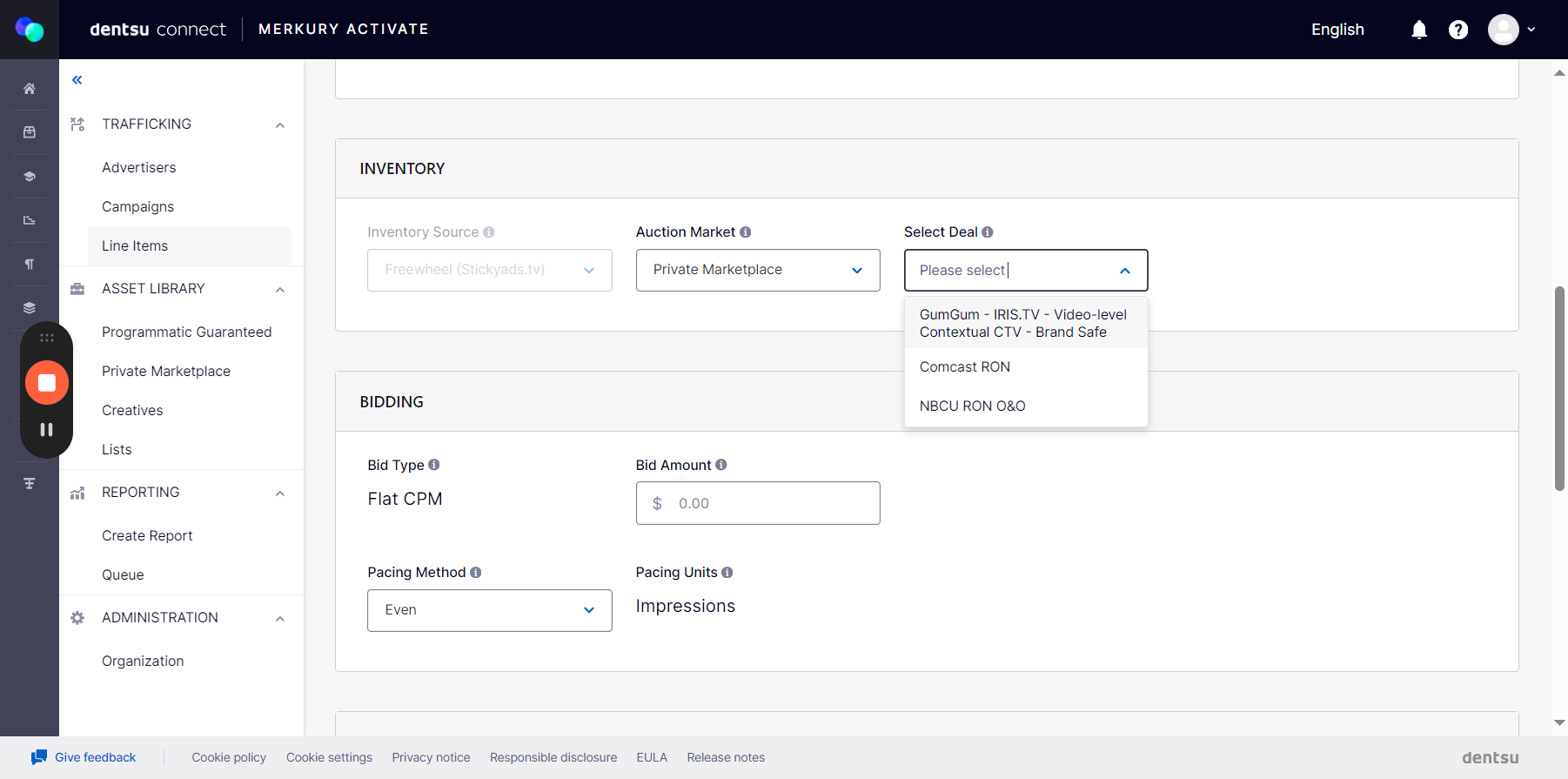Image resolution: width=1568 pixels, height=779 pixels.
Task: Click the chart icon in left rail
Action: click(x=30, y=220)
